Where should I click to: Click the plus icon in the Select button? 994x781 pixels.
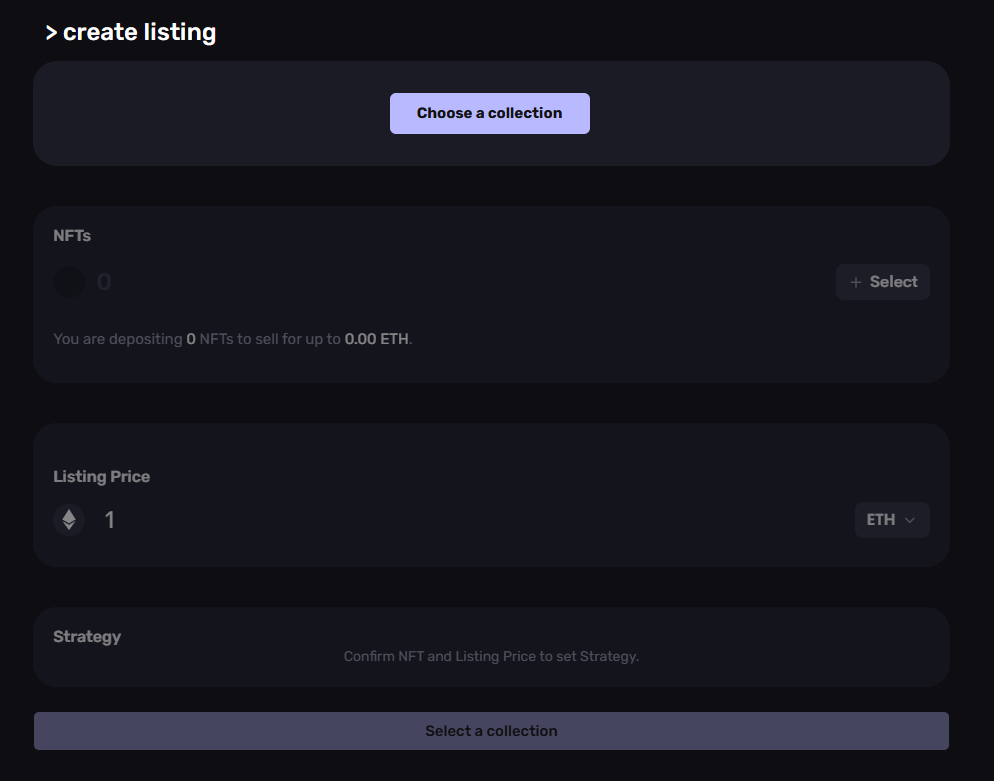(x=856, y=282)
